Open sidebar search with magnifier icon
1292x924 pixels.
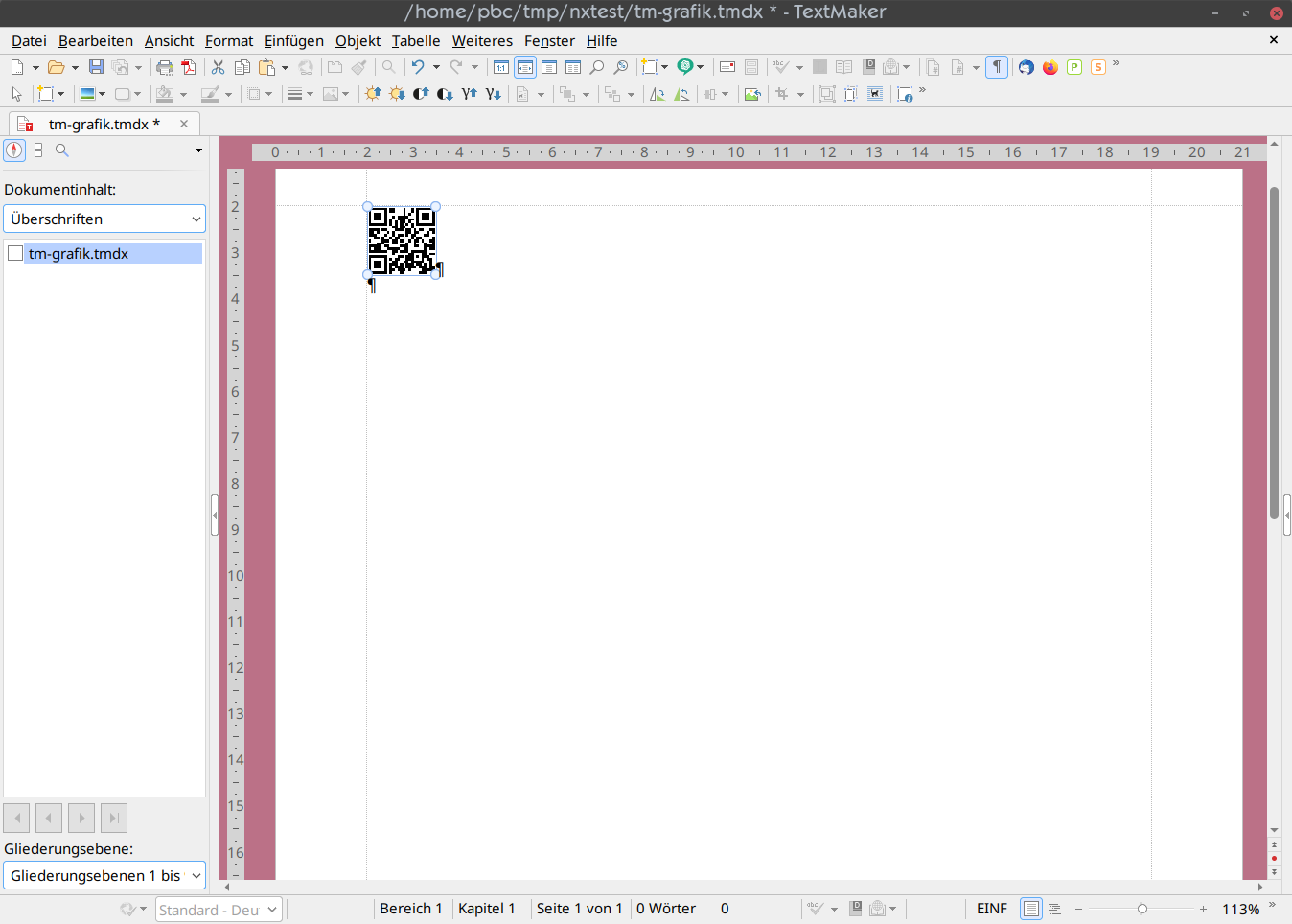[x=62, y=150]
